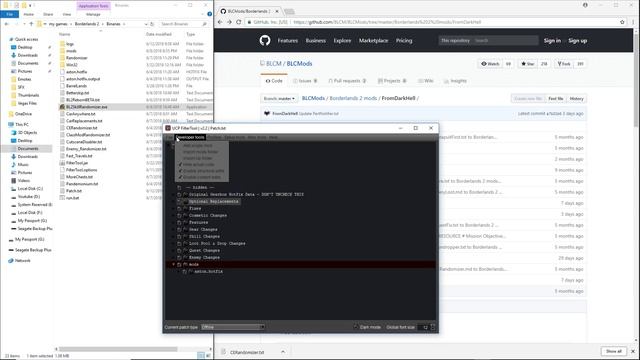
Task: Go up one folder in File Explorer
Action: (x=31, y=24)
